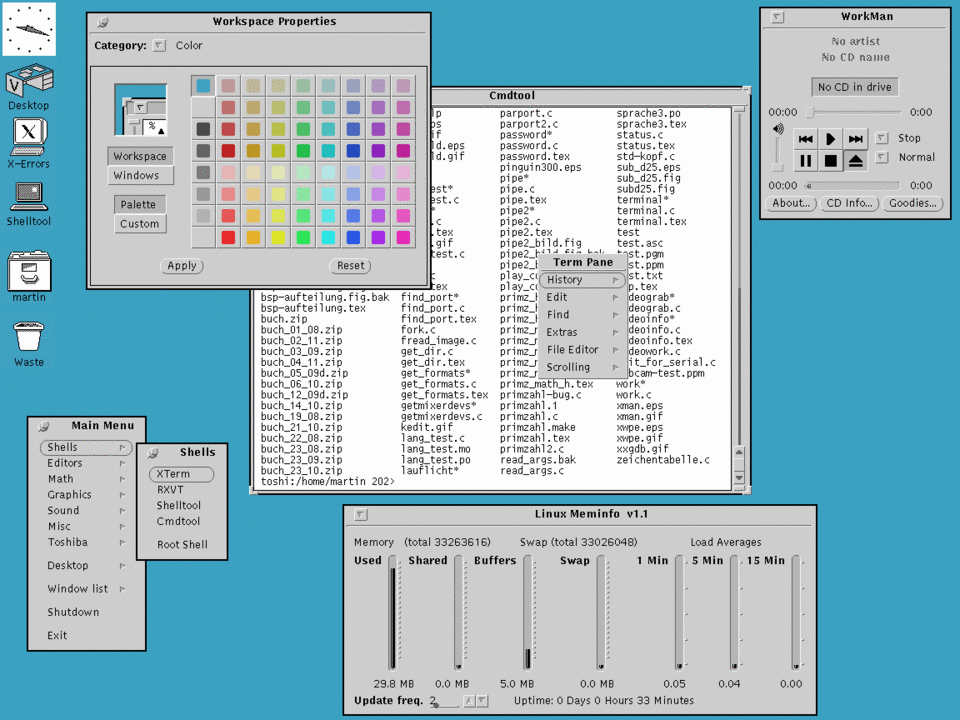Select File Editor in Term Pane menu
Image resolution: width=960 pixels, height=720 pixels.
[x=573, y=350]
